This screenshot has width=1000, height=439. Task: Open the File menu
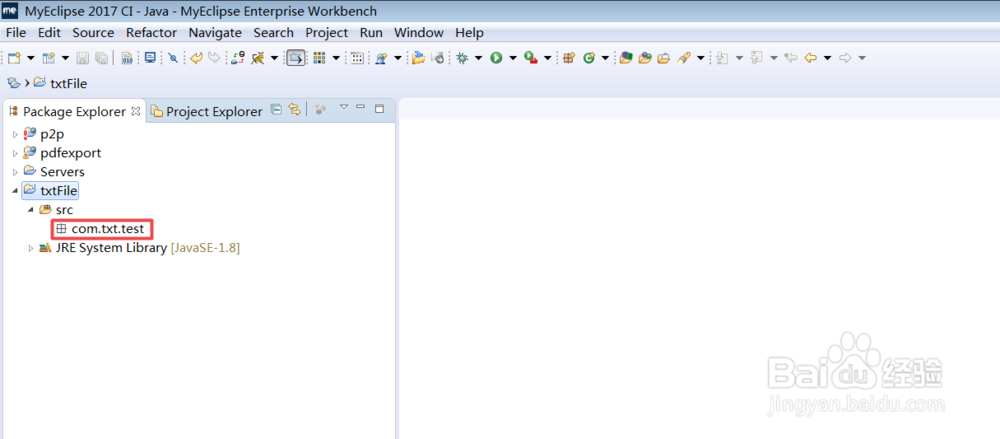point(16,33)
